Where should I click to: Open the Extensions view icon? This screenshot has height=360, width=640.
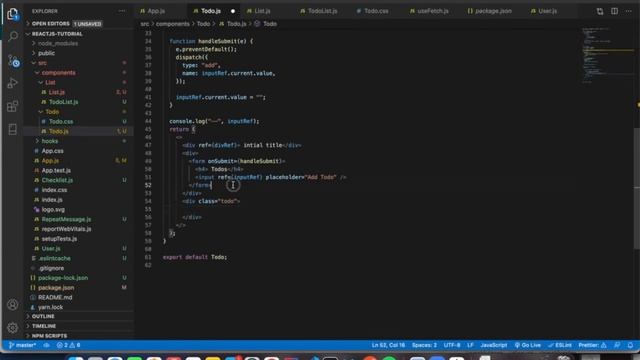click(13, 107)
